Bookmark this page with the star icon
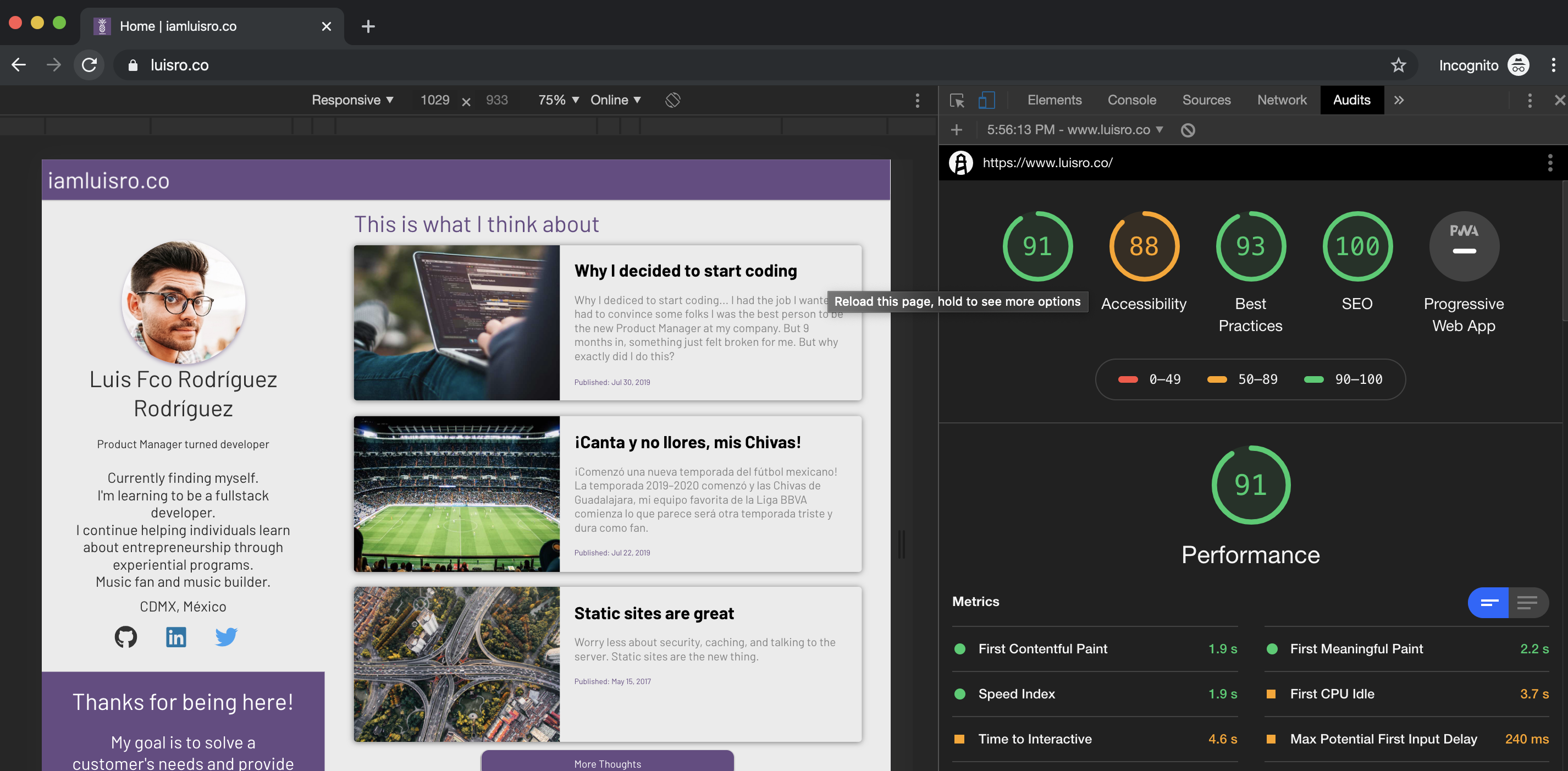This screenshot has width=1568, height=771. pyautogui.click(x=1398, y=65)
